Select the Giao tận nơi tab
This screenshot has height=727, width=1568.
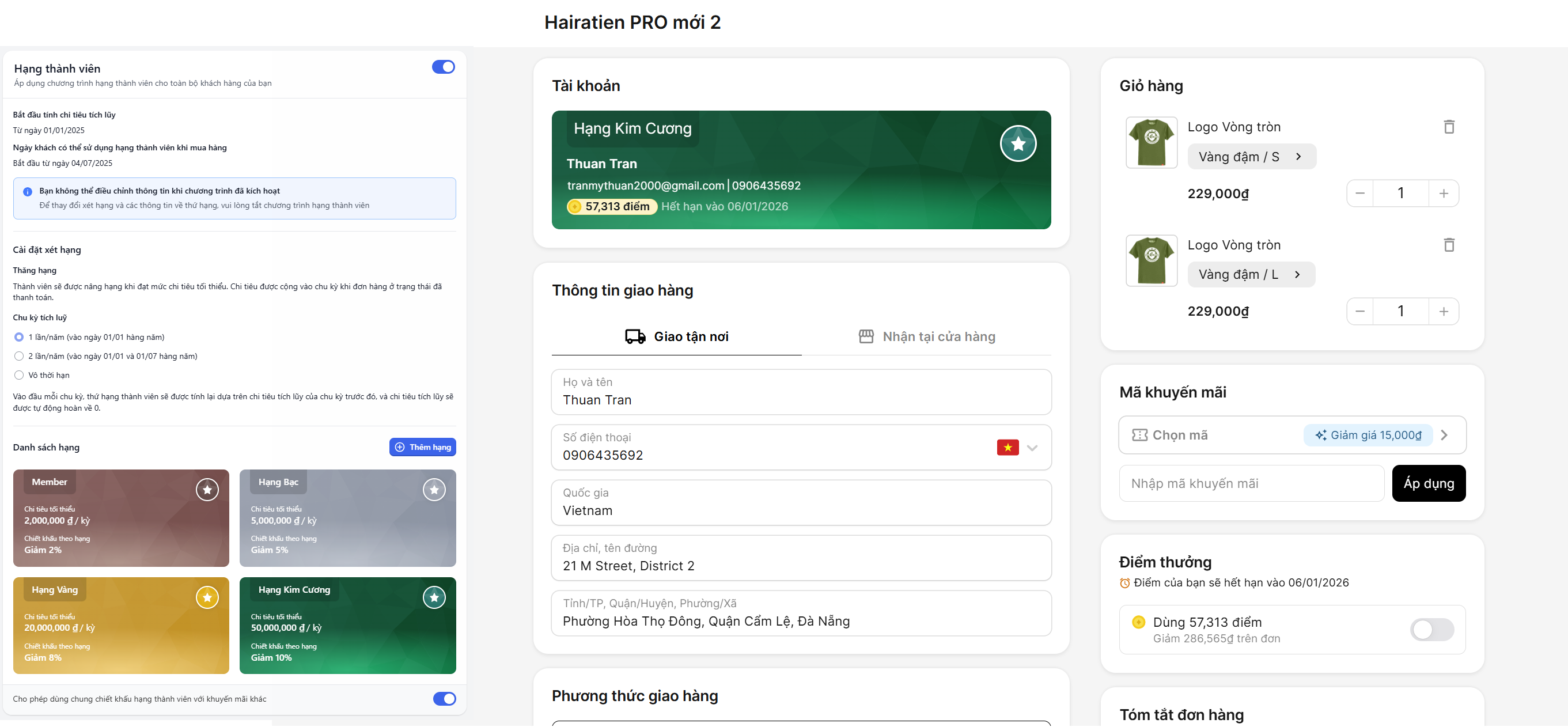click(x=676, y=336)
